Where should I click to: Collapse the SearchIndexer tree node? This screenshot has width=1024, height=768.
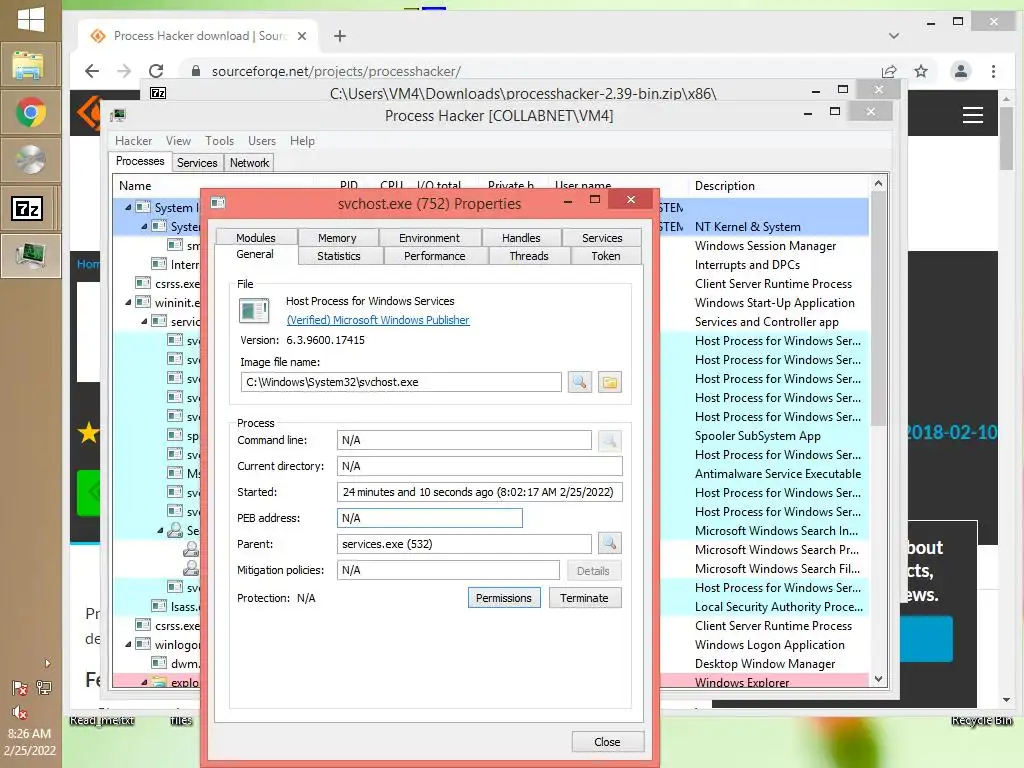click(x=161, y=530)
